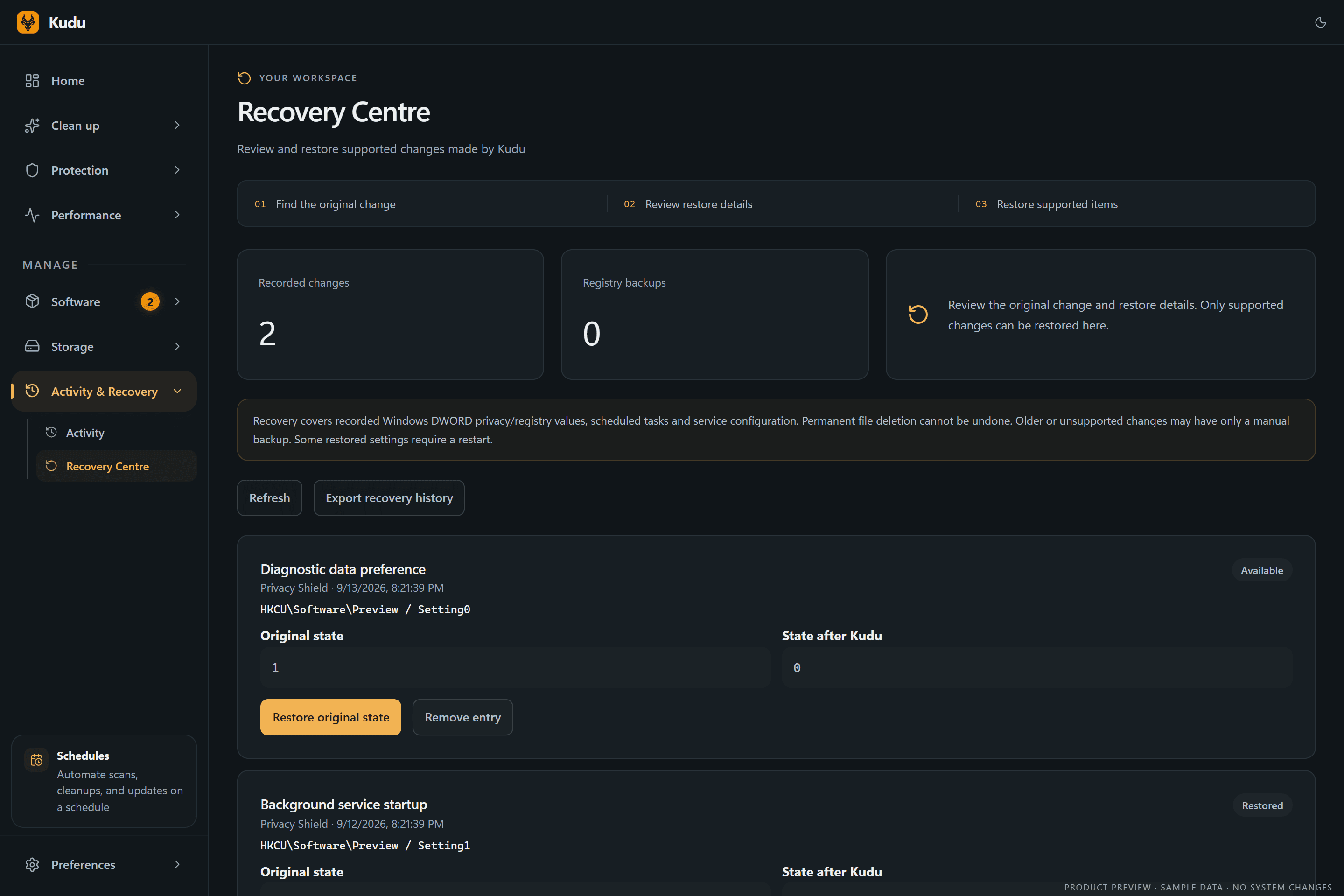Click restore arrow icon in info card
Screen dimensions: 1344x896
tap(918, 314)
